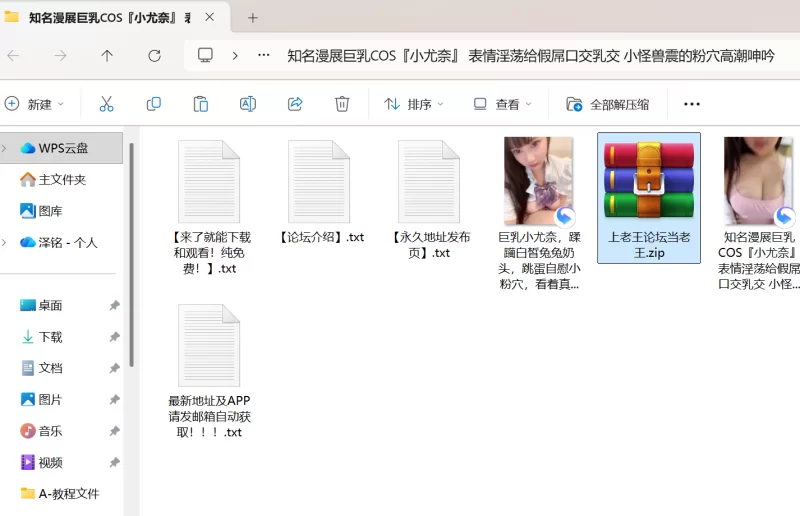Screen dimensions: 800x516
Task: Open the toolbar's See more ellipsis menu
Action: (692, 104)
